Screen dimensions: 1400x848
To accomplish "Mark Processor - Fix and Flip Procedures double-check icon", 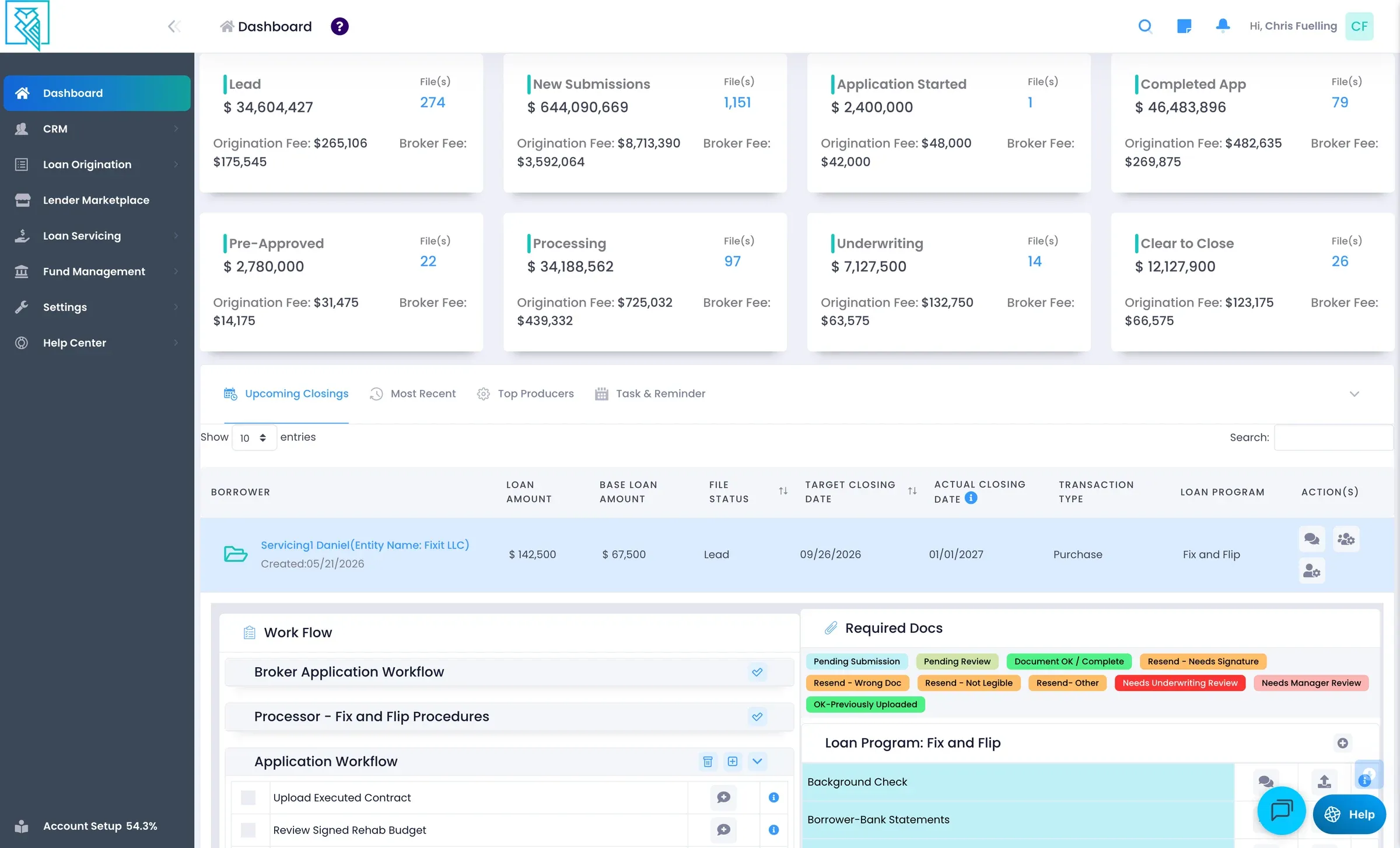I will (757, 717).
